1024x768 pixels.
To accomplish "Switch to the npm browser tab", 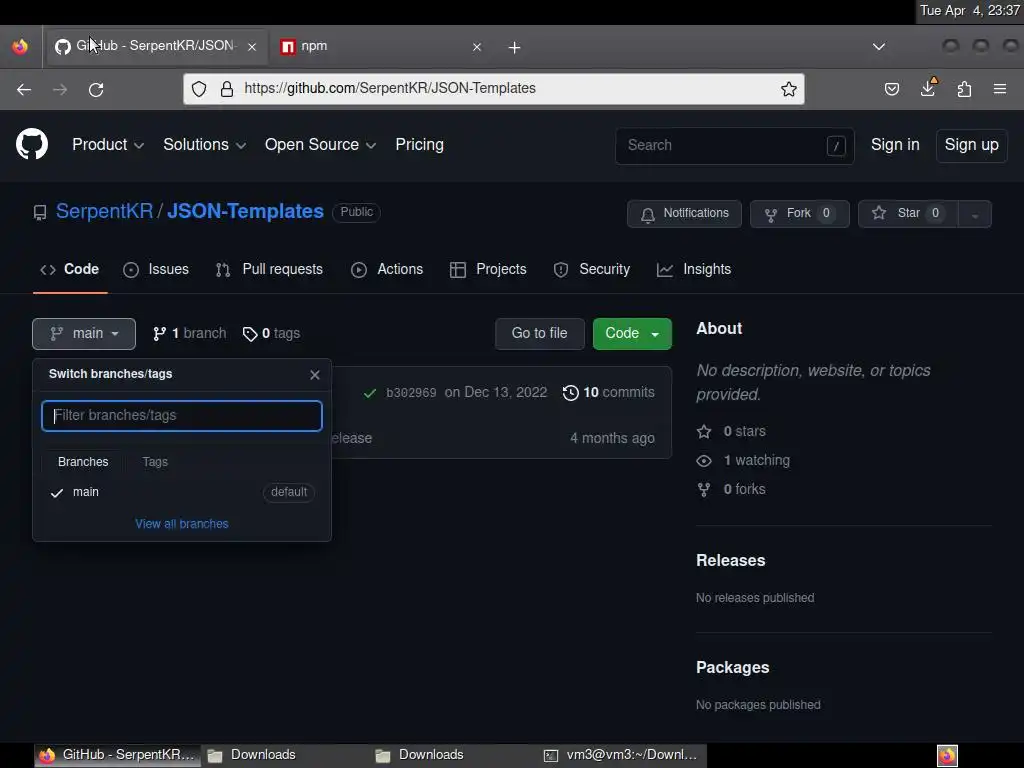I will (379, 47).
